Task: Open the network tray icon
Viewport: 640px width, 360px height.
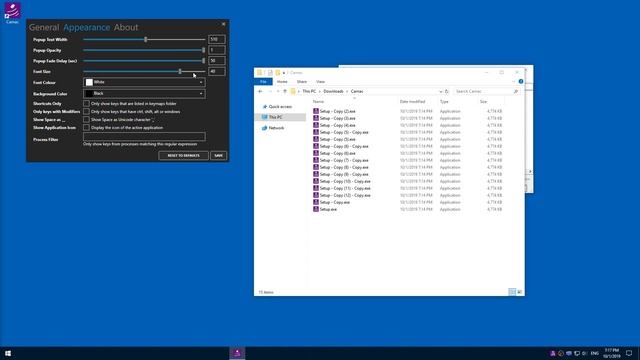Action: click(x=577, y=353)
